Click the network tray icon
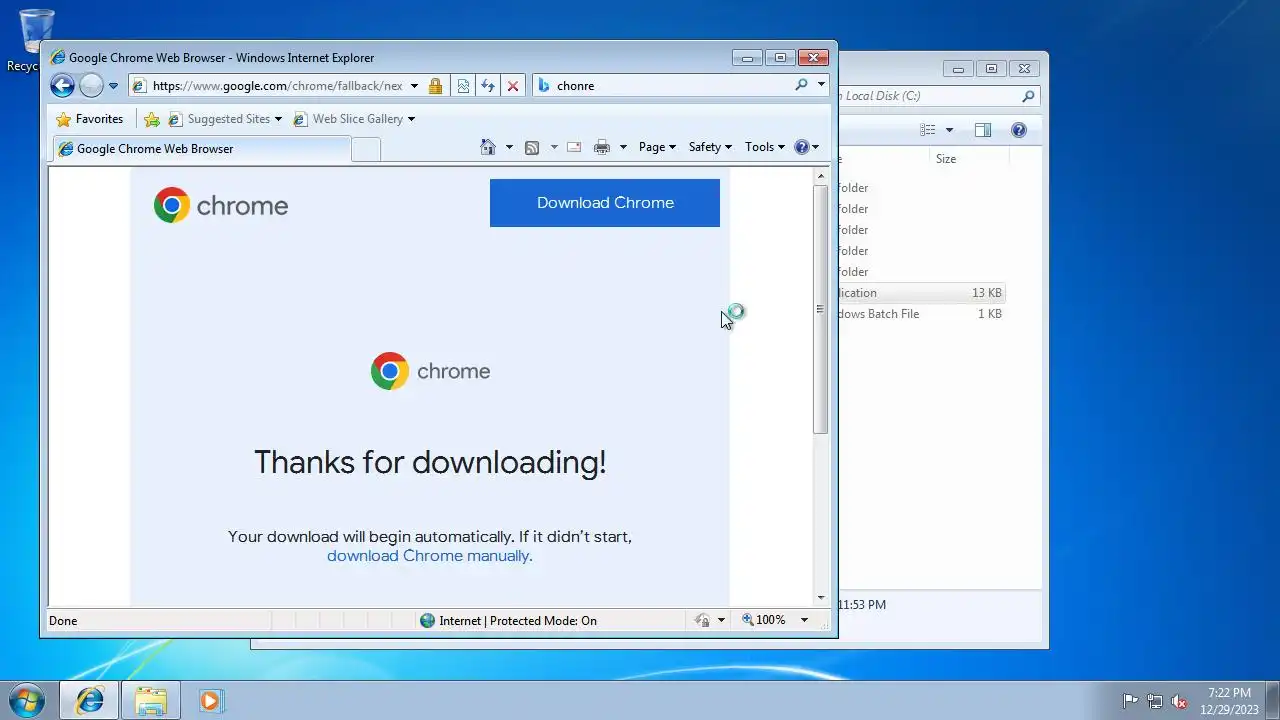Screen dimensions: 1280x720 click(1155, 702)
